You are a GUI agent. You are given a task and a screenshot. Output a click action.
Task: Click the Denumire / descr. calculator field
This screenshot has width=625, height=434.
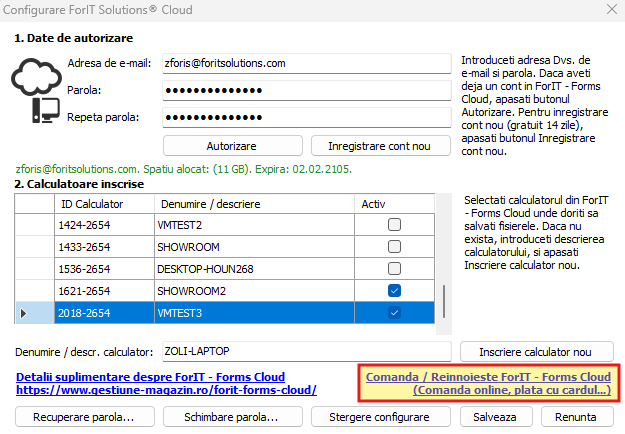point(307,352)
